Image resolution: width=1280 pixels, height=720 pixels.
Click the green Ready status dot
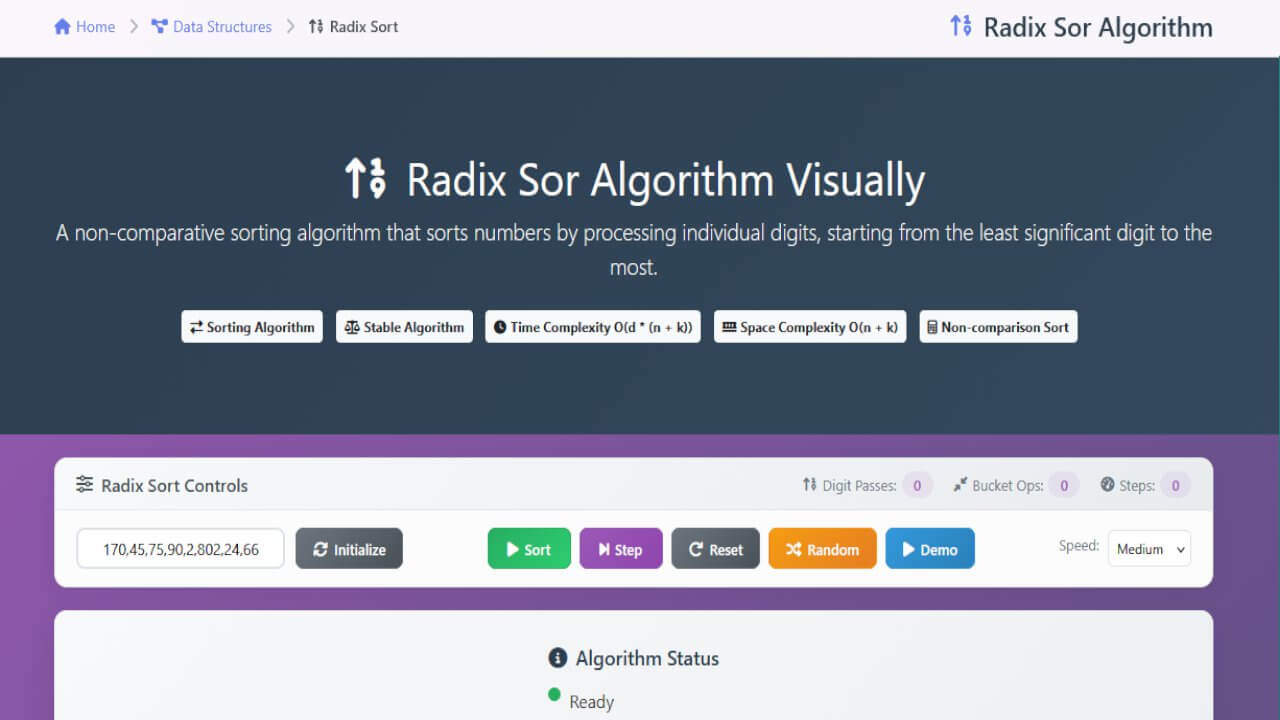[x=554, y=695]
